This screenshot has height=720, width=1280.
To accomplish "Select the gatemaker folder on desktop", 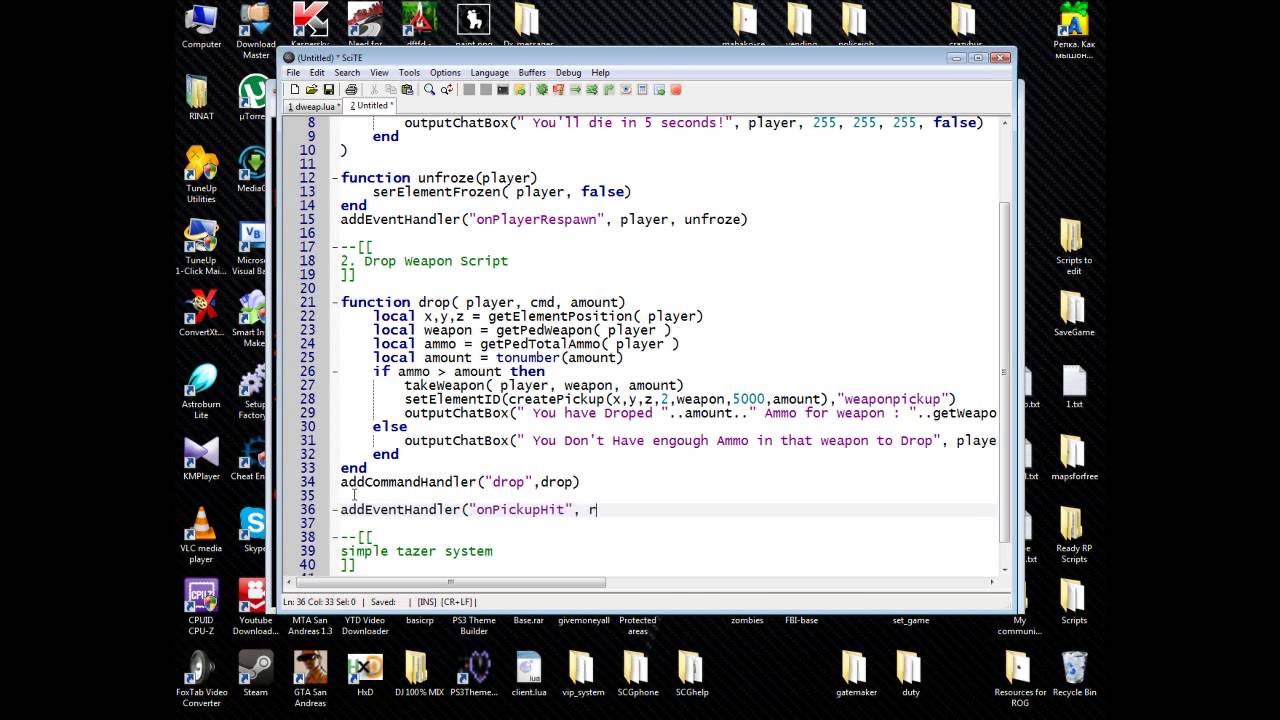I will (856, 673).
